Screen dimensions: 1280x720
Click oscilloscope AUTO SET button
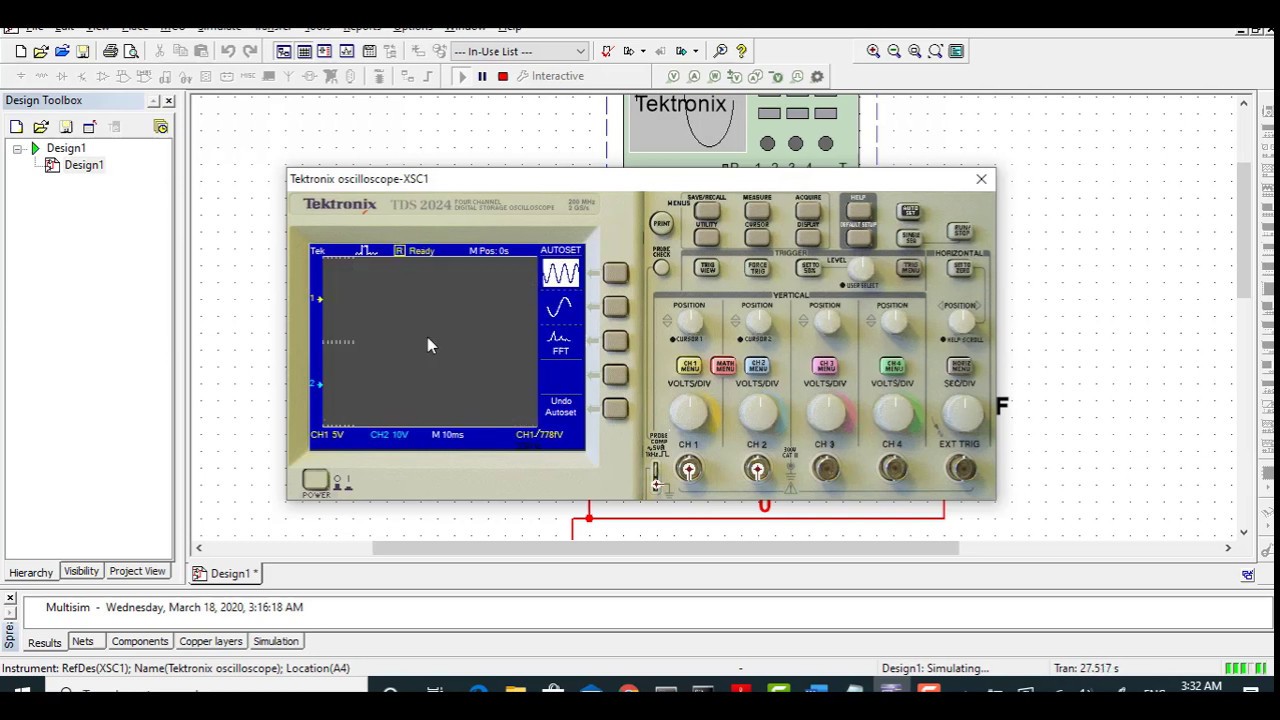[x=909, y=212]
